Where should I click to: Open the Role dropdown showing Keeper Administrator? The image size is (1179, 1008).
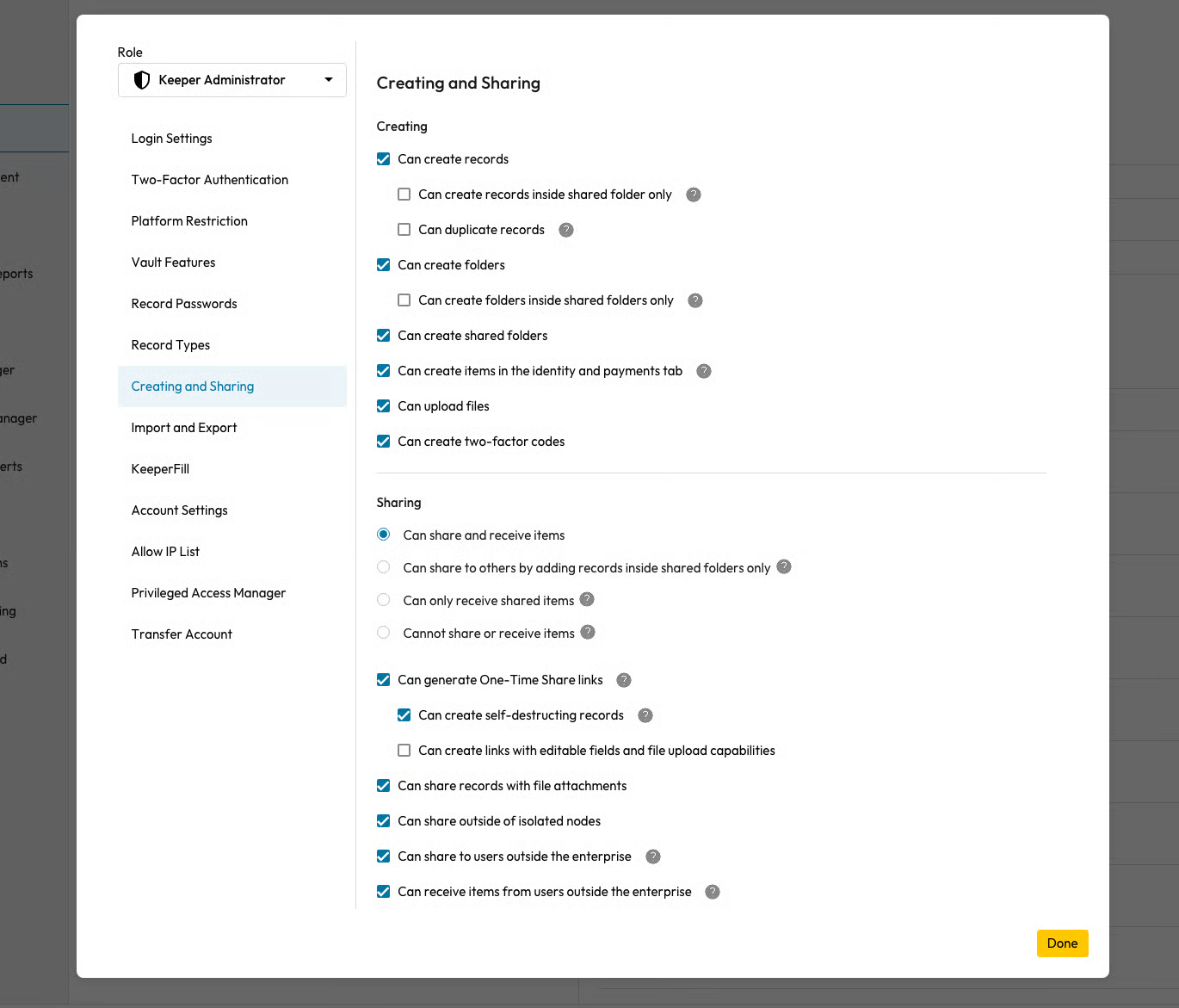coord(232,80)
